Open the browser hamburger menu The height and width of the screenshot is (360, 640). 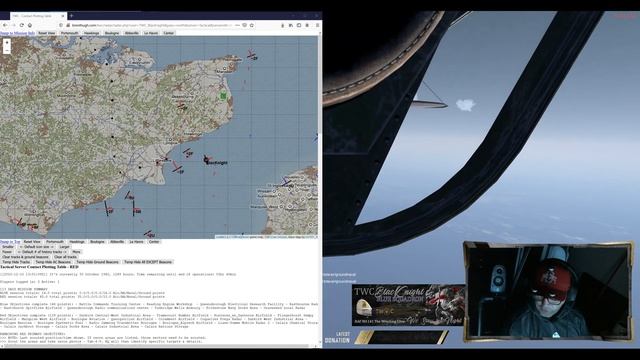click(317, 25)
